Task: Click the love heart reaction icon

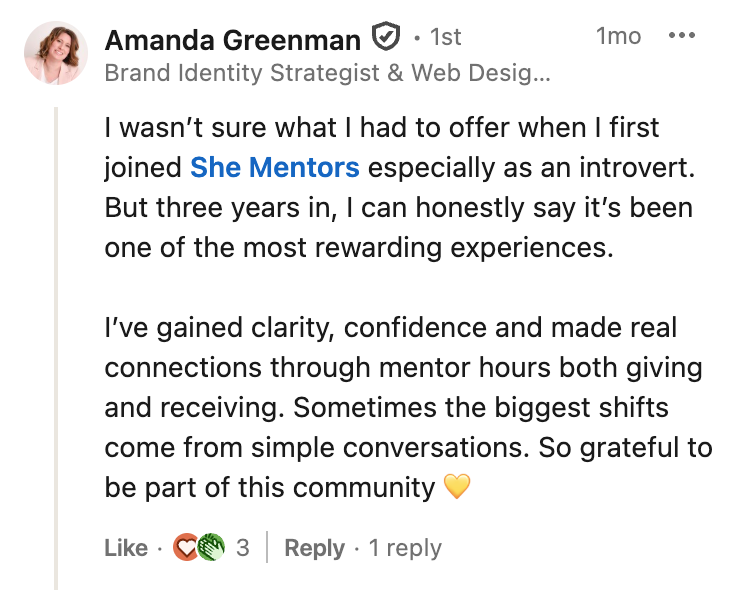Action: 186,547
